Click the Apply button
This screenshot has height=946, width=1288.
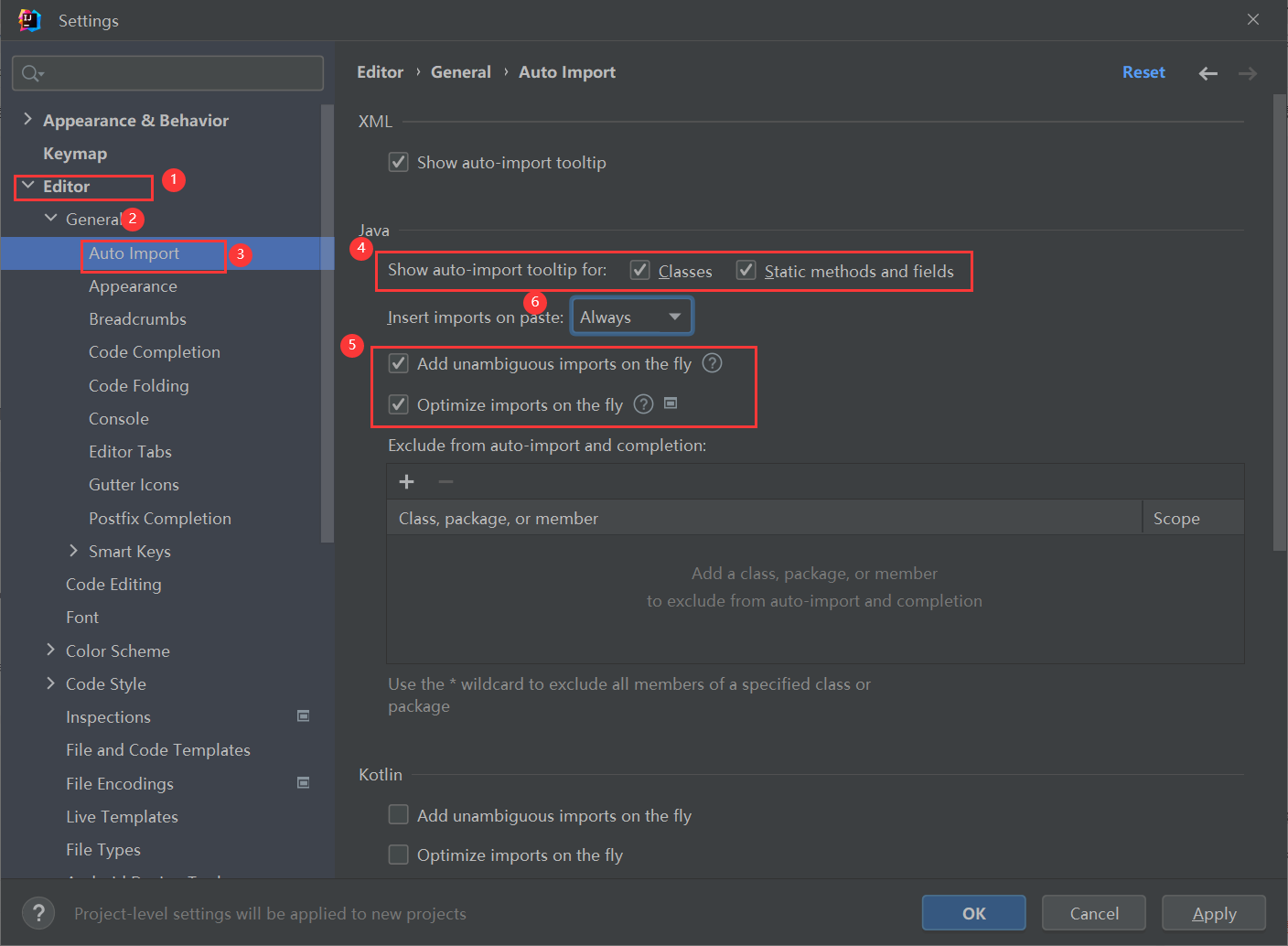[x=1214, y=913]
